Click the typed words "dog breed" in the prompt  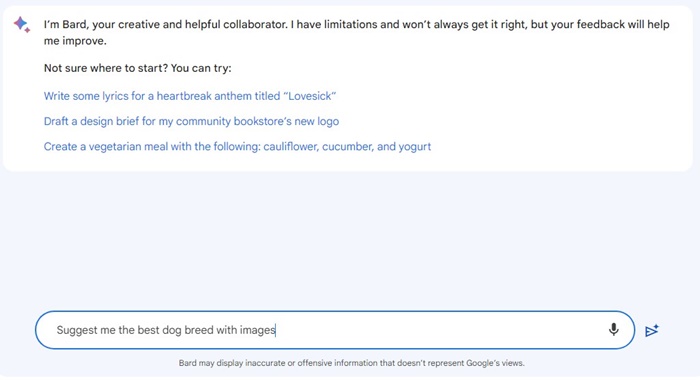pos(188,330)
